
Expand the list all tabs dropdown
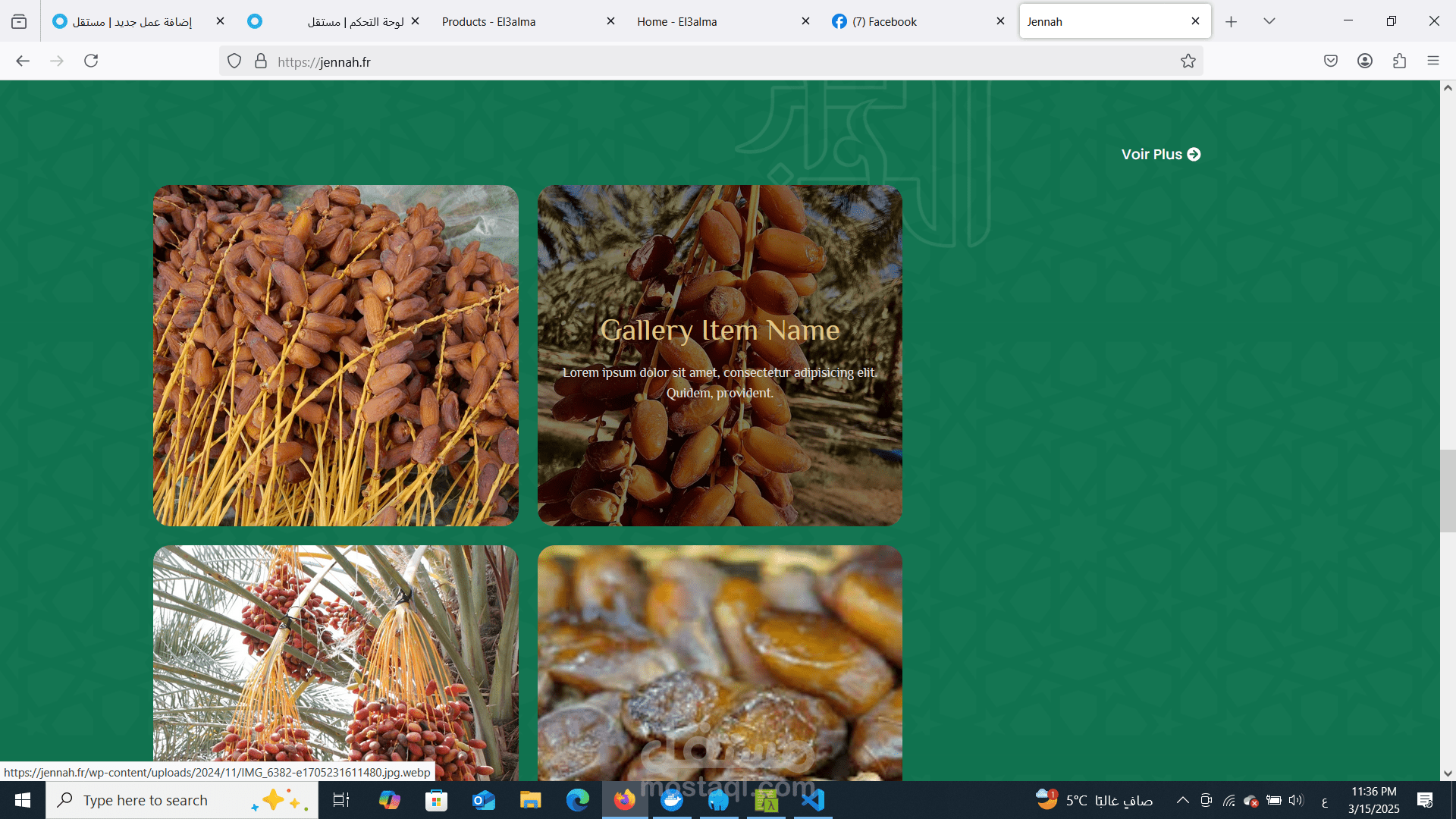(1269, 21)
